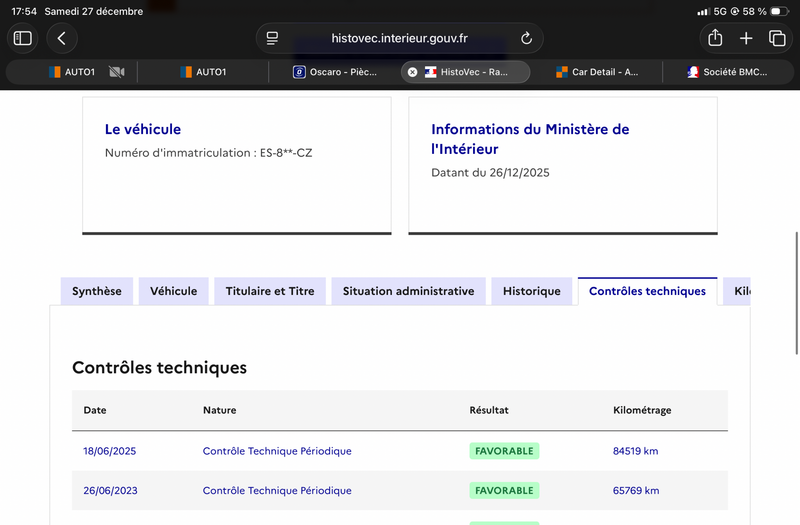The height and width of the screenshot is (525, 800).
Task: Add a new Safari tab
Action: click(746, 38)
